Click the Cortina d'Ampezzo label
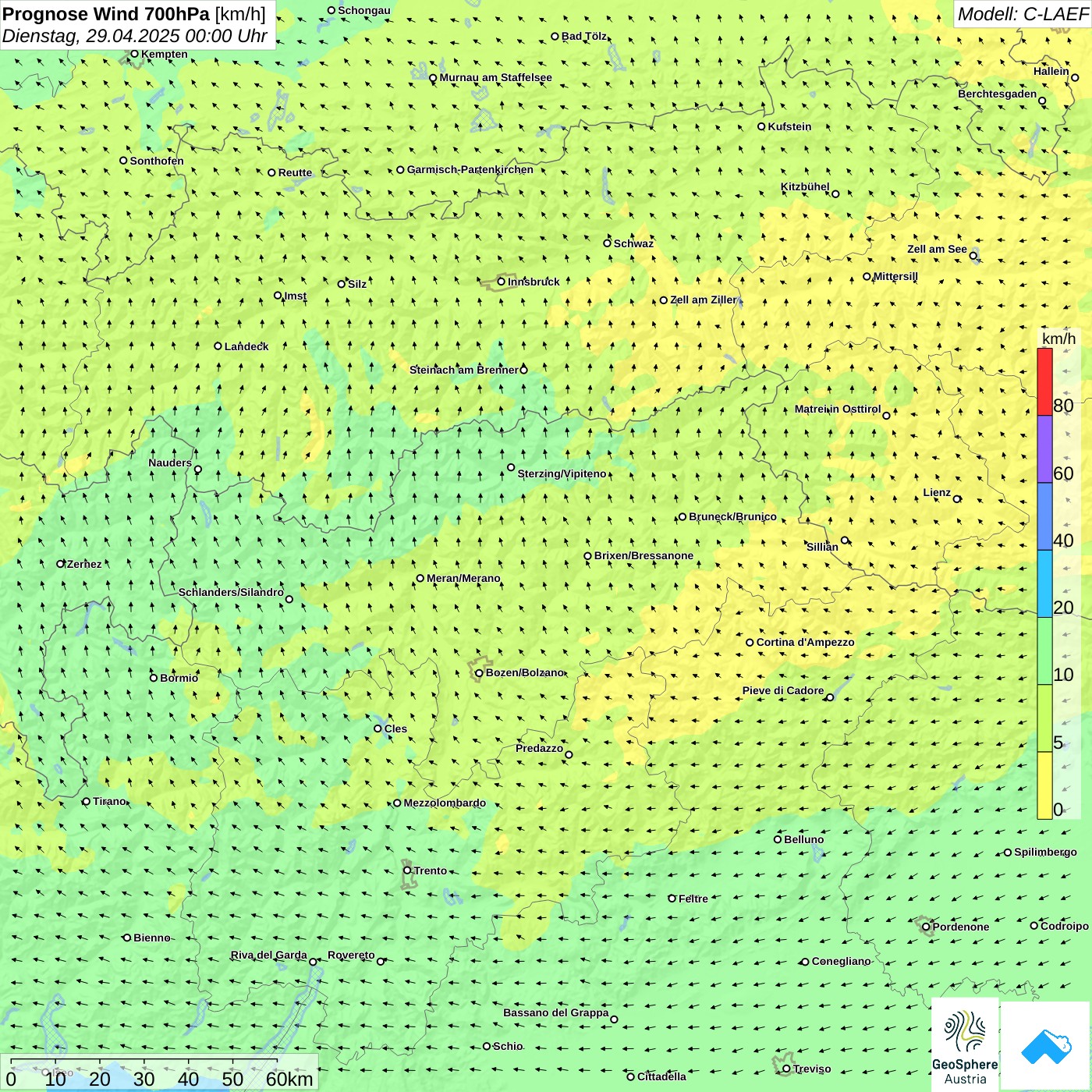The height and width of the screenshot is (1092, 1092). pyautogui.click(x=806, y=642)
